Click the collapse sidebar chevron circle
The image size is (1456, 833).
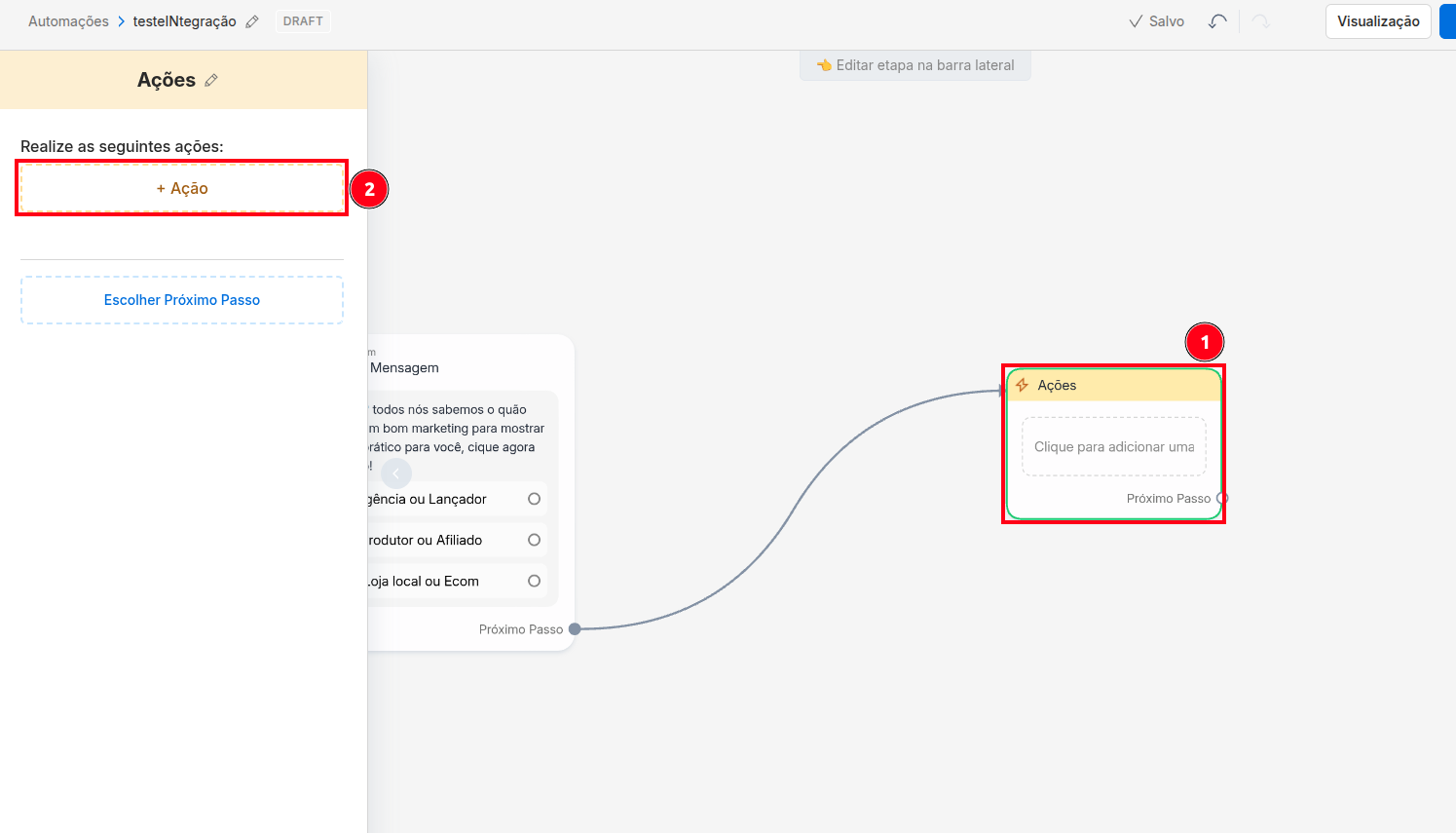[396, 473]
